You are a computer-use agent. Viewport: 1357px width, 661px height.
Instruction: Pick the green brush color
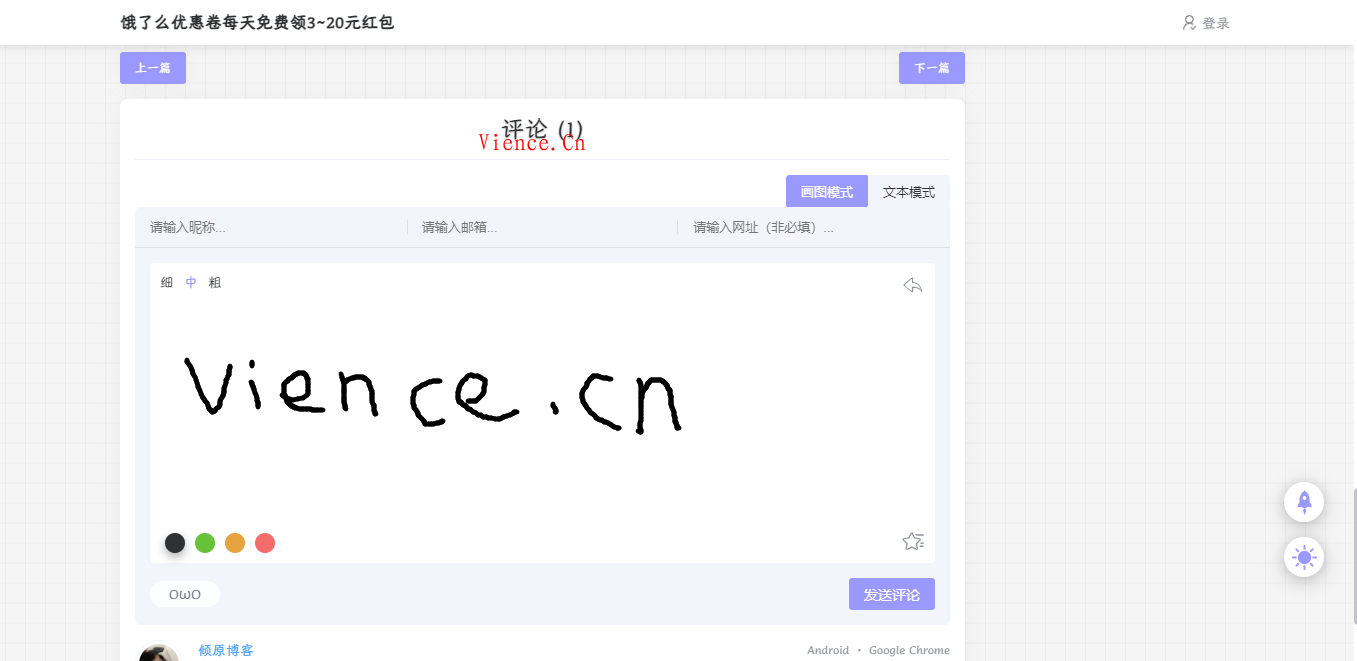tap(205, 543)
